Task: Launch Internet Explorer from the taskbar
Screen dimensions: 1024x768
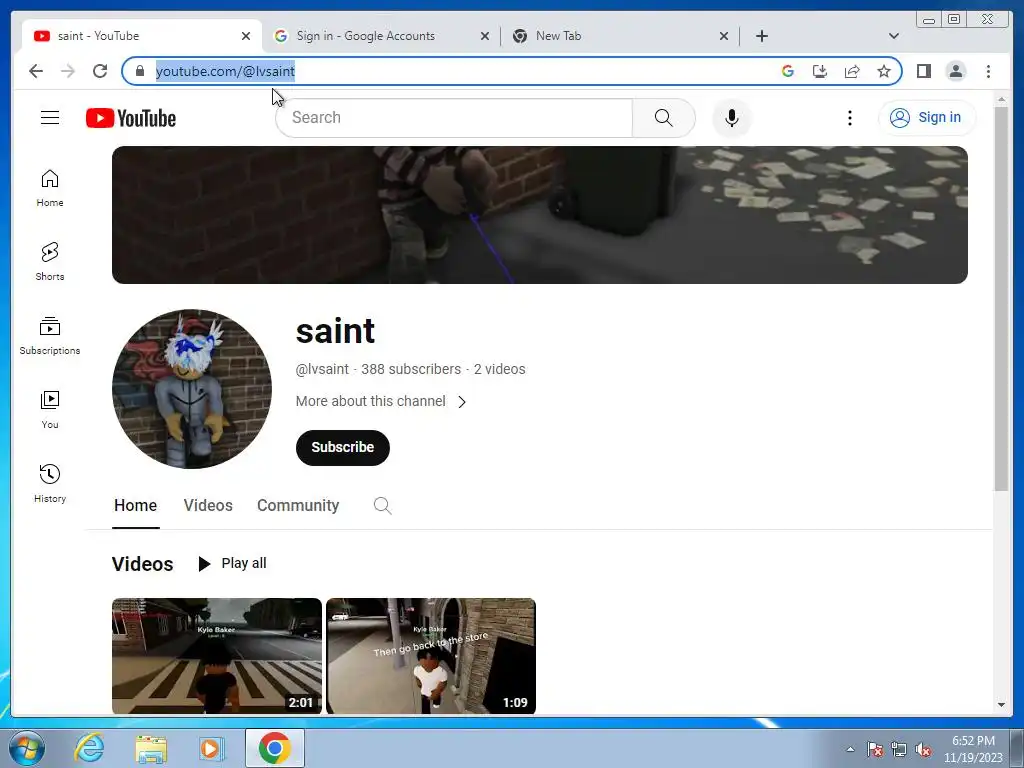Action: click(89, 748)
